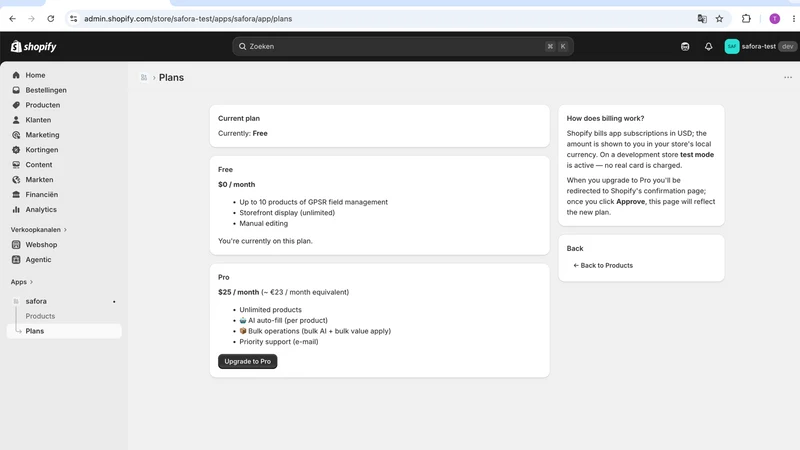The height and width of the screenshot is (450, 800).
Task: Open the Chrome profile avatar
Action: [x=774, y=19]
